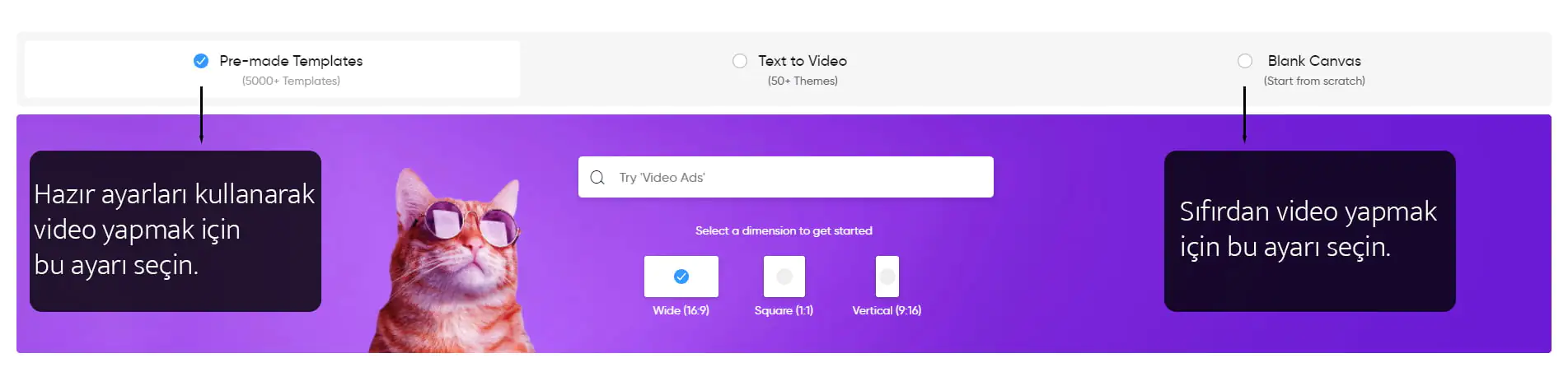This screenshot has height=372, width=1568.
Task: Click the "Sıfırdan video yapmak" annotation box
Action: pyautogui.click(x=1309, y=230)
